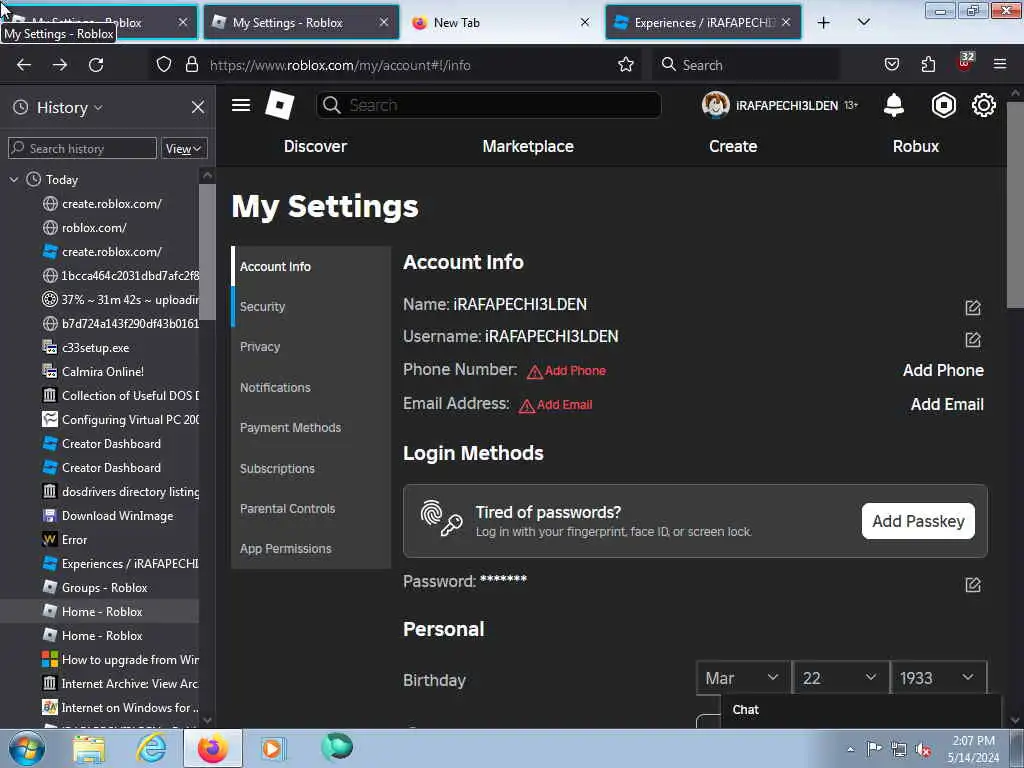Bookmark this page with the star
This screenshot has width=1024, height=768.
click(626, 65)
